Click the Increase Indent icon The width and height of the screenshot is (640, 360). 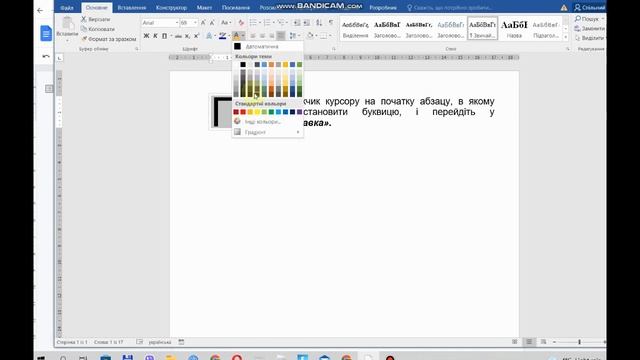(306, 23)
